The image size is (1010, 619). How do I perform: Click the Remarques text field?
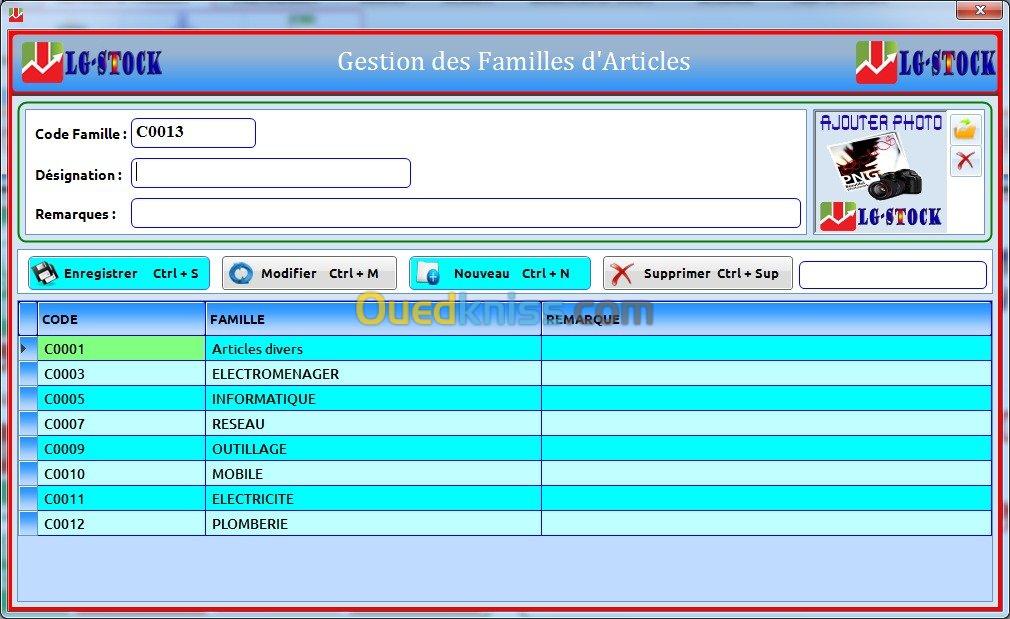[466, 213]
